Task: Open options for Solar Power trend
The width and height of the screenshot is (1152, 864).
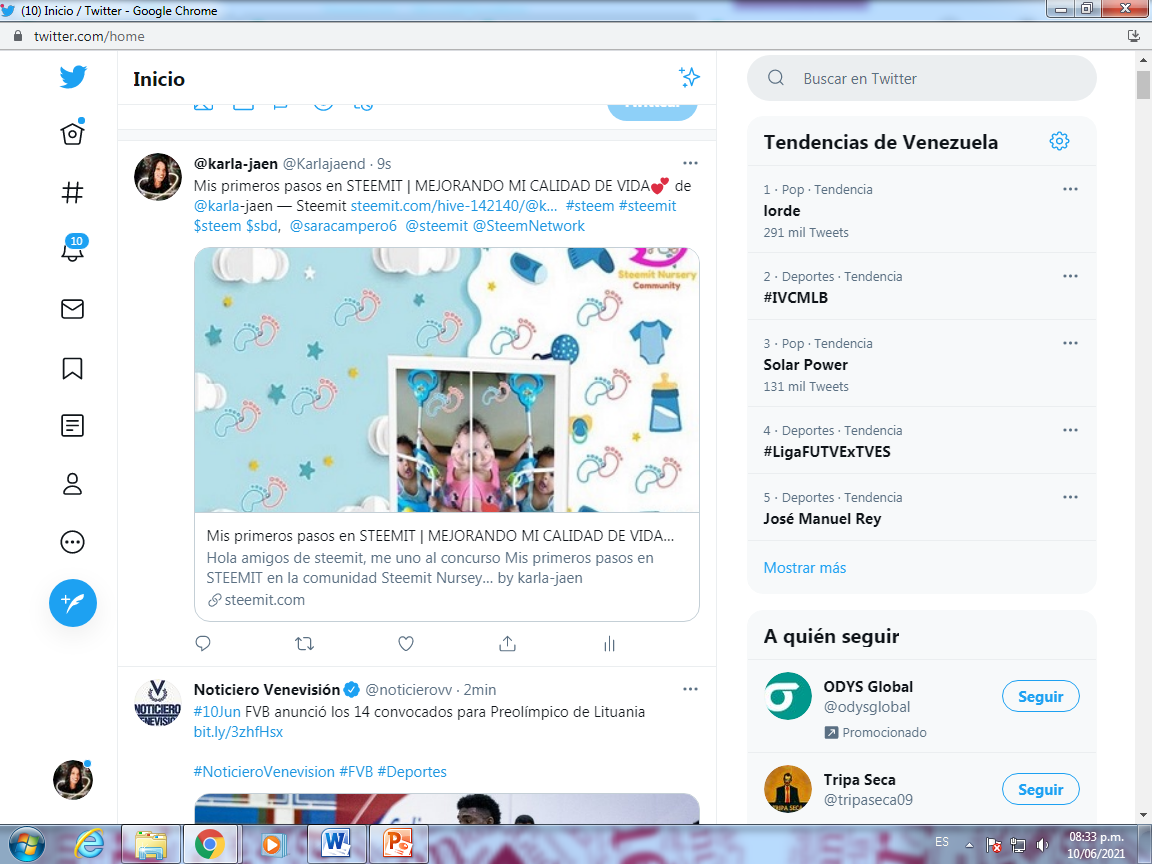Action: tap(1070, 343)
